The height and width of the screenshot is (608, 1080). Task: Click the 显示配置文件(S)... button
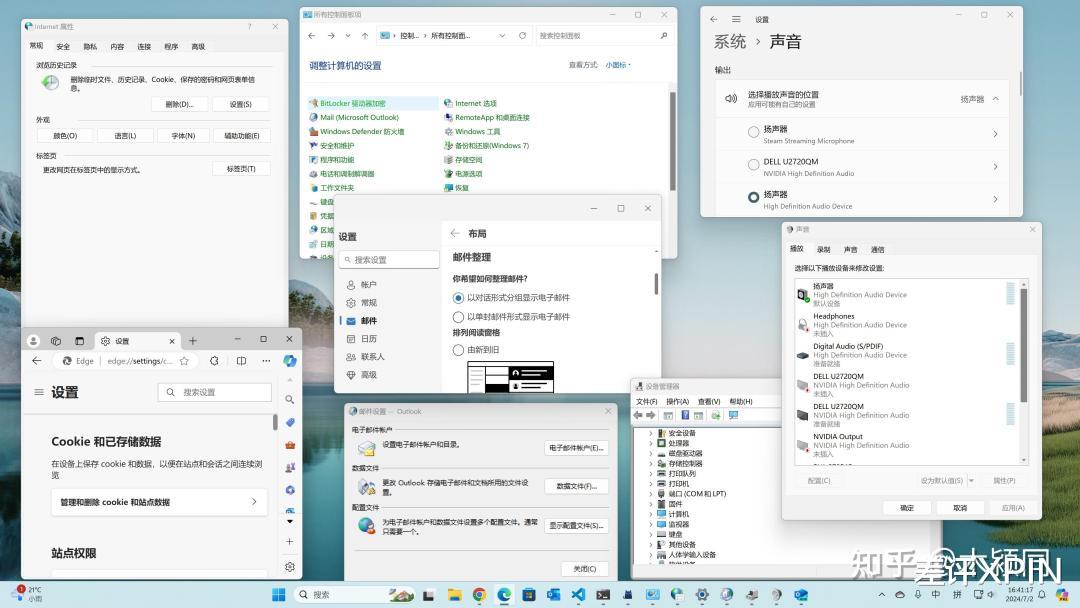577,526
